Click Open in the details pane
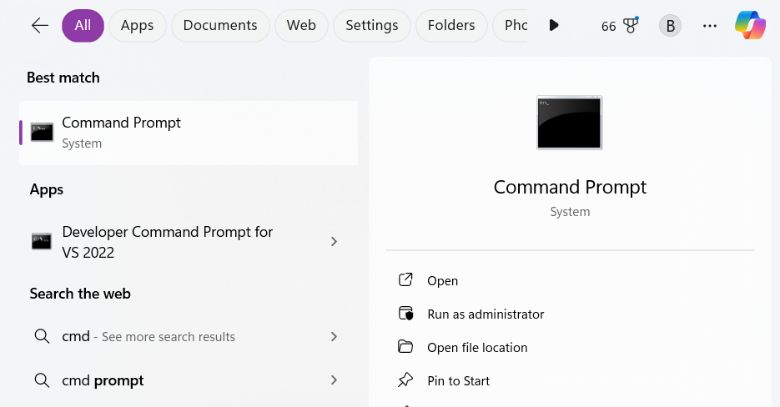 coord(442,281)
